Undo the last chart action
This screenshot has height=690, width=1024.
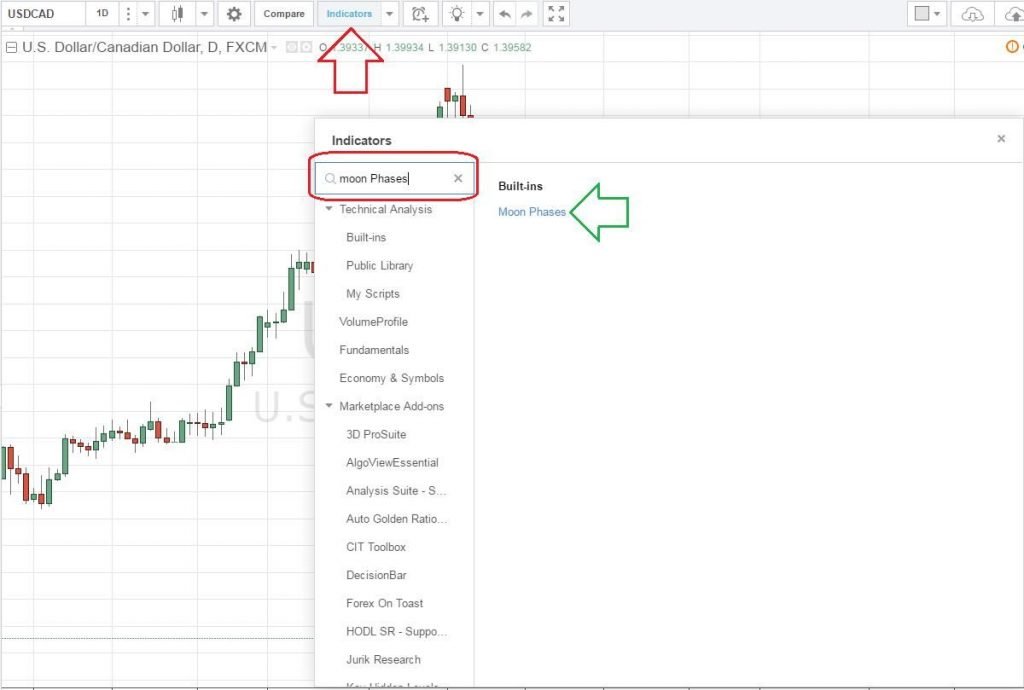point(507,13)
